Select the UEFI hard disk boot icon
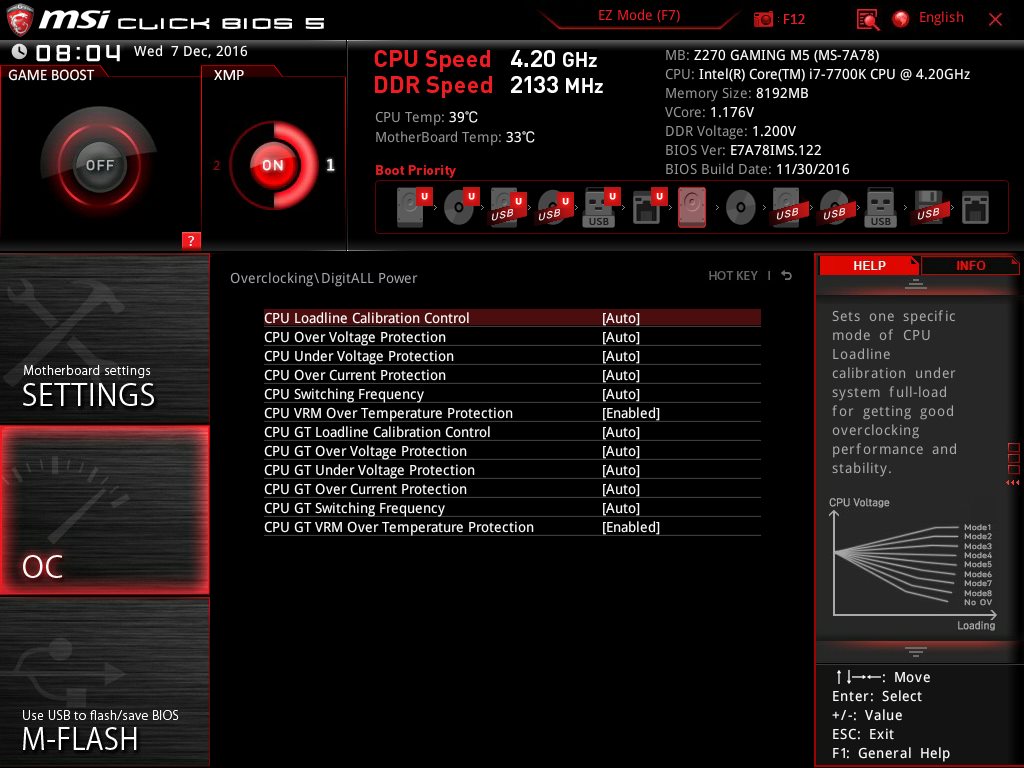Image resolution: width=1024 pixels, height=768 pixels. [414, 206]
